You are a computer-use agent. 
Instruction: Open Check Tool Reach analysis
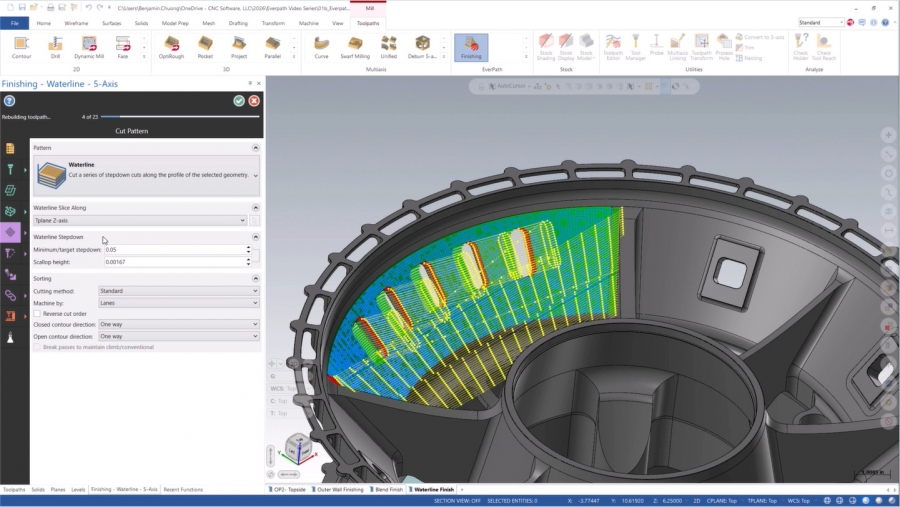pos(824,47)
